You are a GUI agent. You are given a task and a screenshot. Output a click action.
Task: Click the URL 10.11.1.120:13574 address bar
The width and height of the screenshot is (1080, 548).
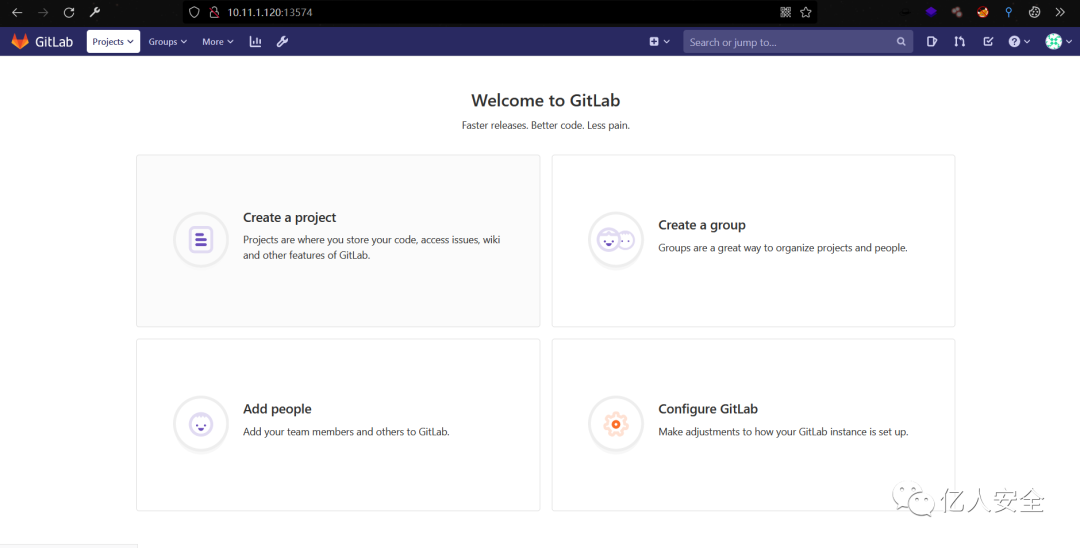click(499, 12)
